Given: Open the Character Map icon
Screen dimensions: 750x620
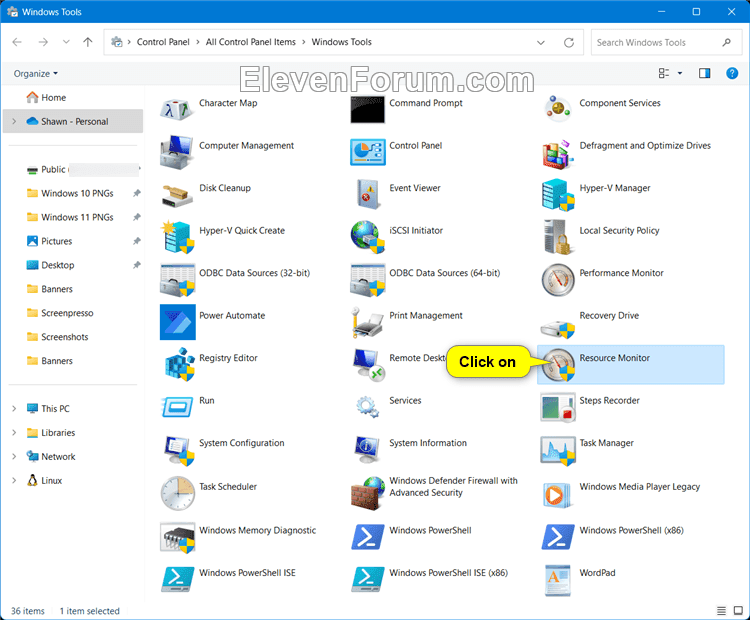Looking at the screenshot, I should (x=177, y=110).
